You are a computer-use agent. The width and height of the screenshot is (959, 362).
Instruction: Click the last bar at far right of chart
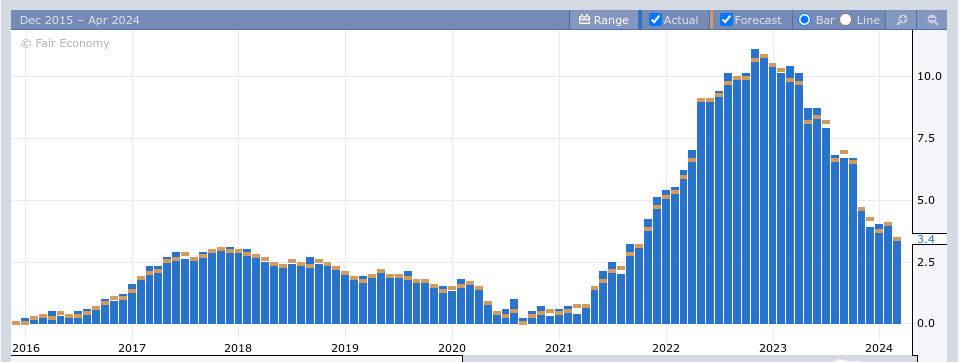pyautogui.click(x=897, y=281)
